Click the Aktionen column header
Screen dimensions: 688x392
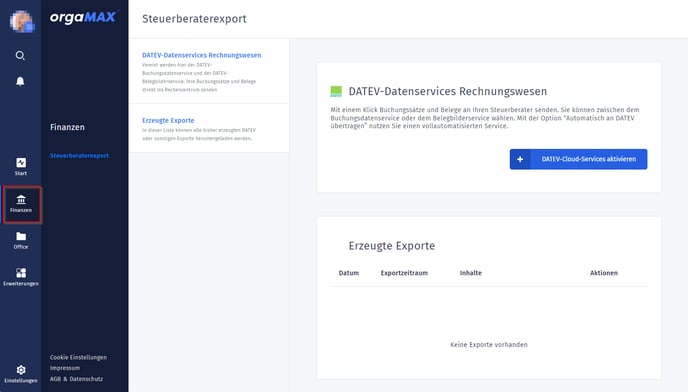pos(604,273)
